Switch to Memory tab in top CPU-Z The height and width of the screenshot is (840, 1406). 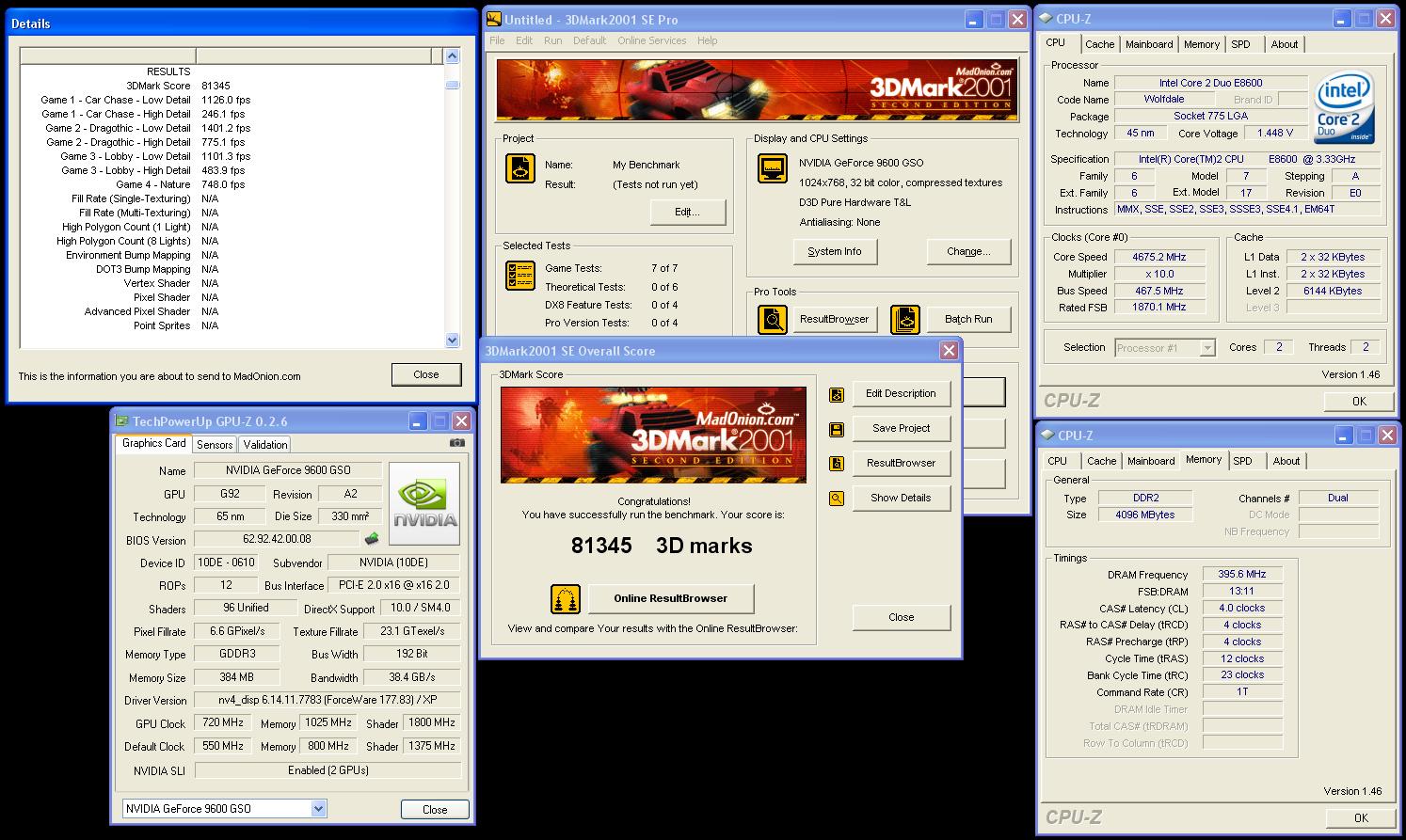point(1202,44)
